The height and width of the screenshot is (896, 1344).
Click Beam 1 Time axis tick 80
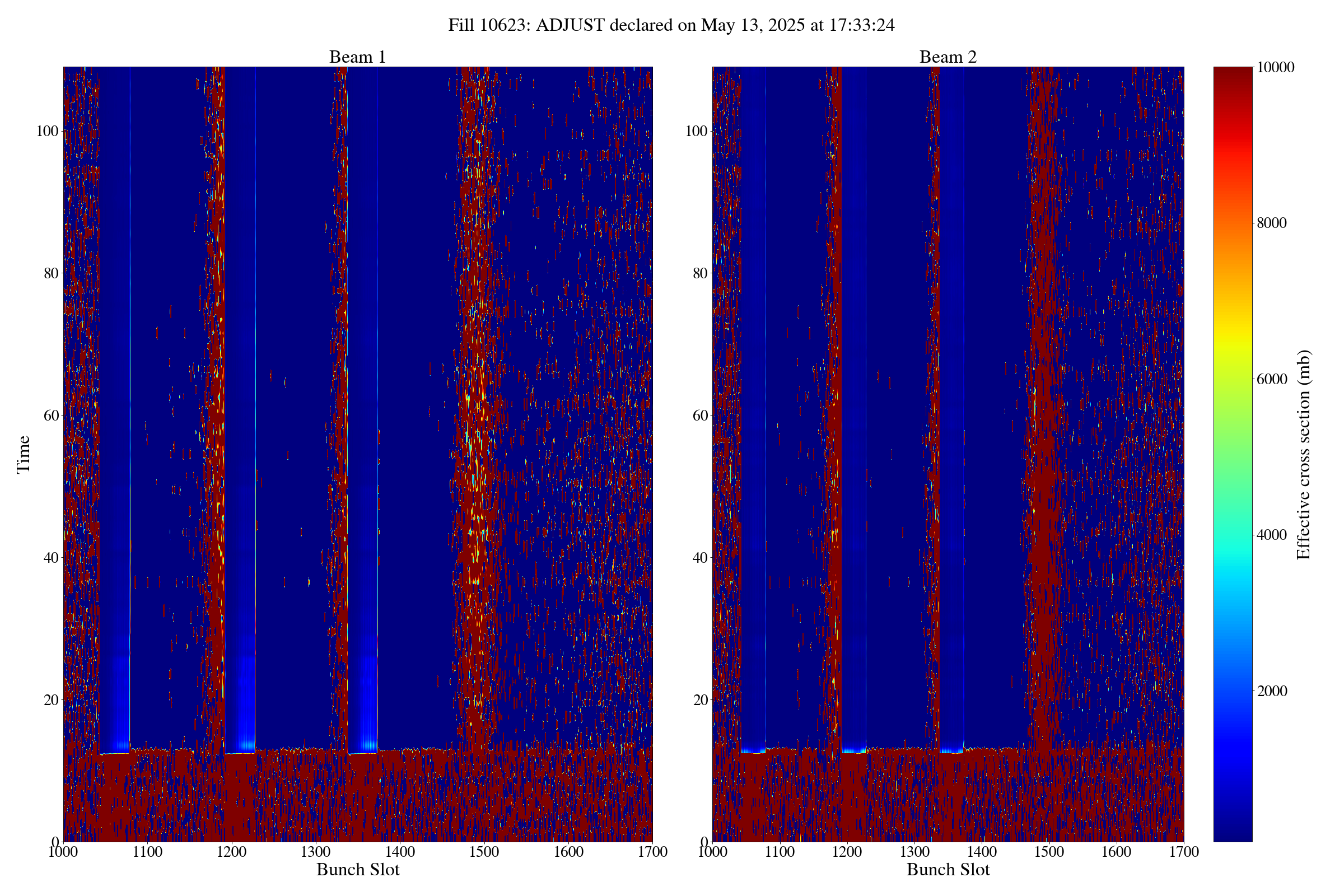pos(52,273)
